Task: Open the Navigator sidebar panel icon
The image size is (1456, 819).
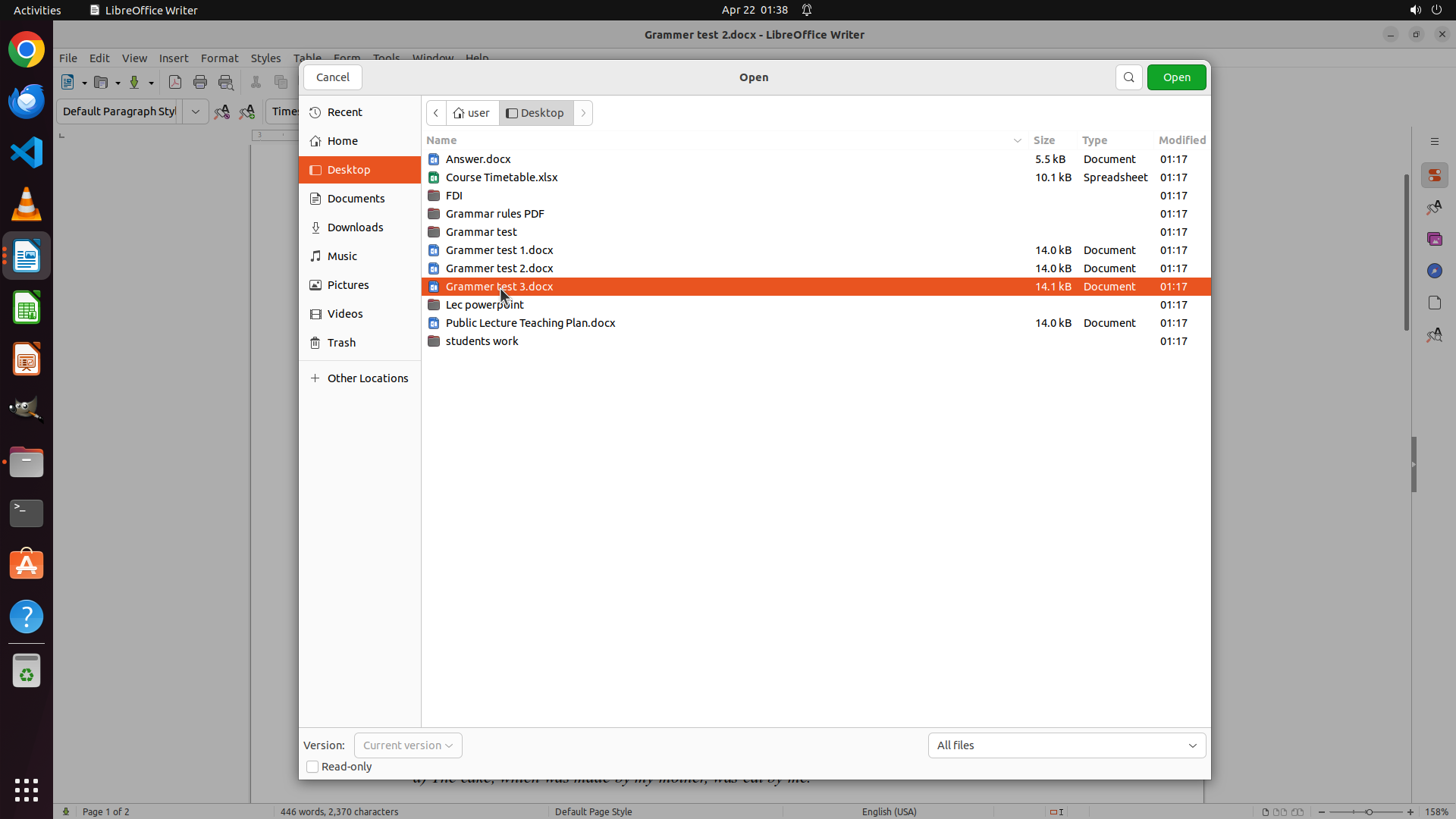Action: click(x=1434, y=271)
